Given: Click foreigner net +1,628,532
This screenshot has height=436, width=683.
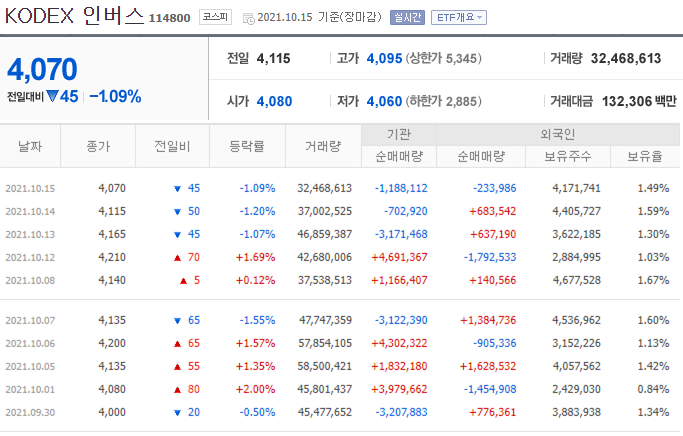Looking at the screenshot, I should [488, 366].
